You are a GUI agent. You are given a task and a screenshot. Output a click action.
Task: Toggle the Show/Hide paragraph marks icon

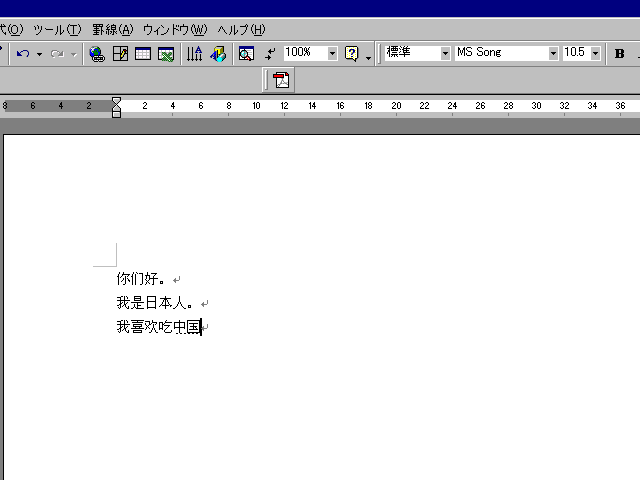click(x=270, y=53)
